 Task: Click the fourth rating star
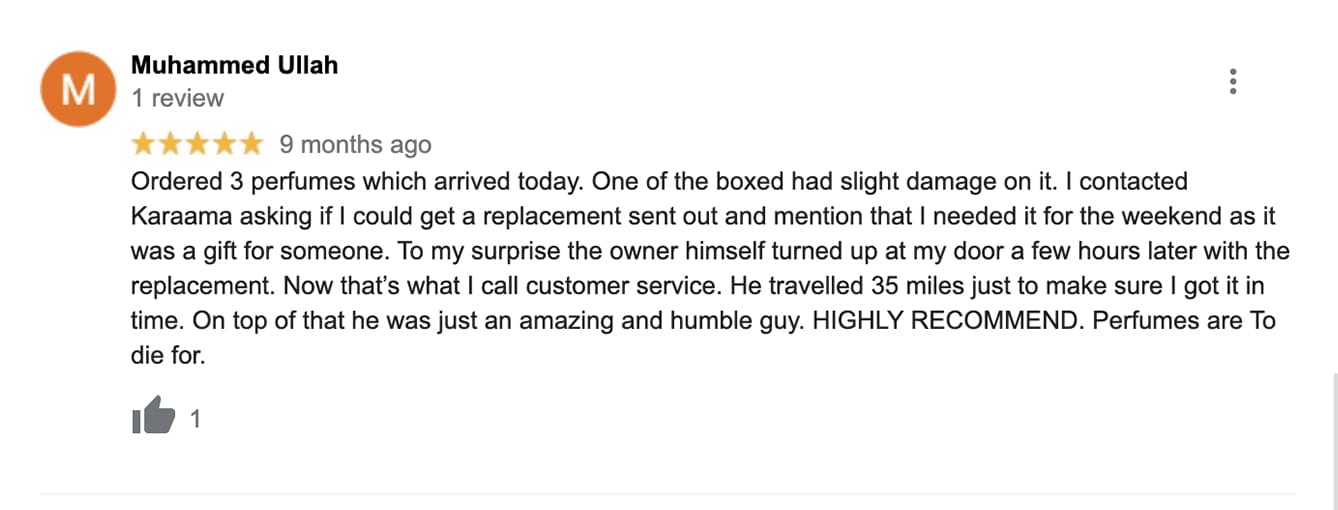[x=224, y=144]
